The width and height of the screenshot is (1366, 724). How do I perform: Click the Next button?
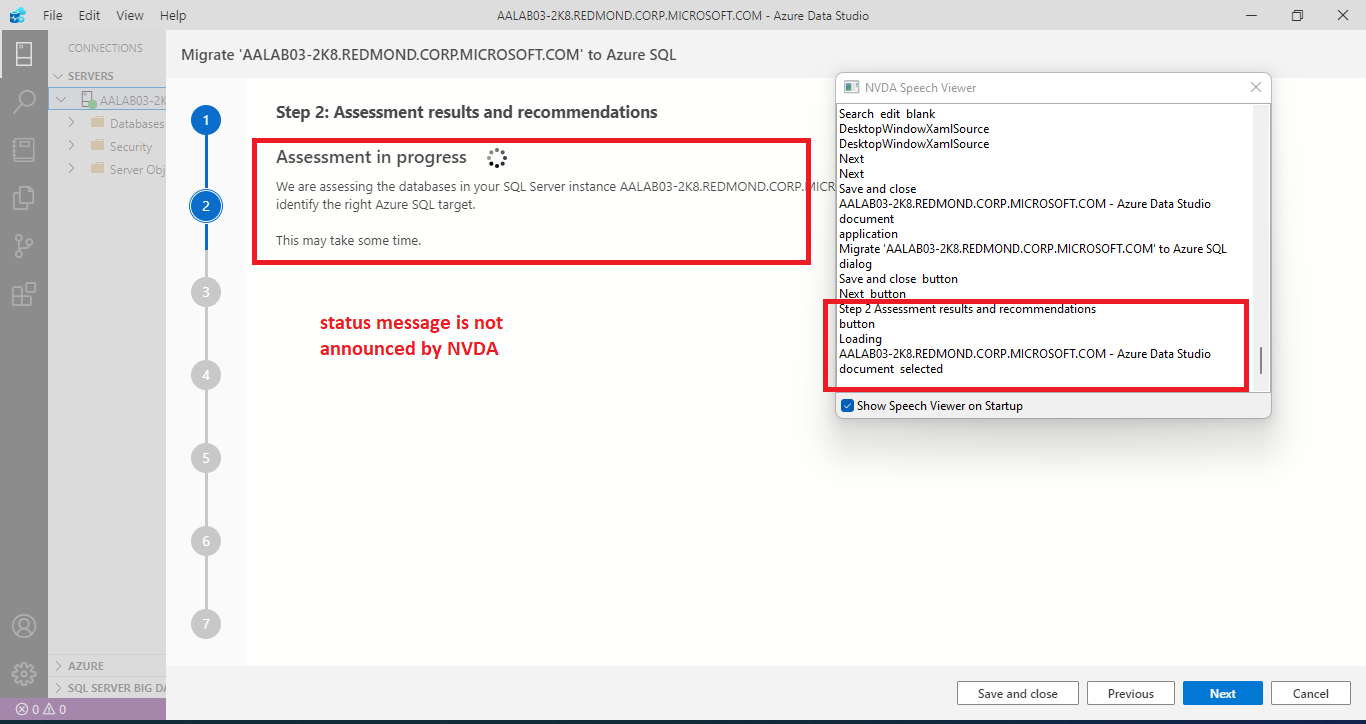click(1222, 693)
